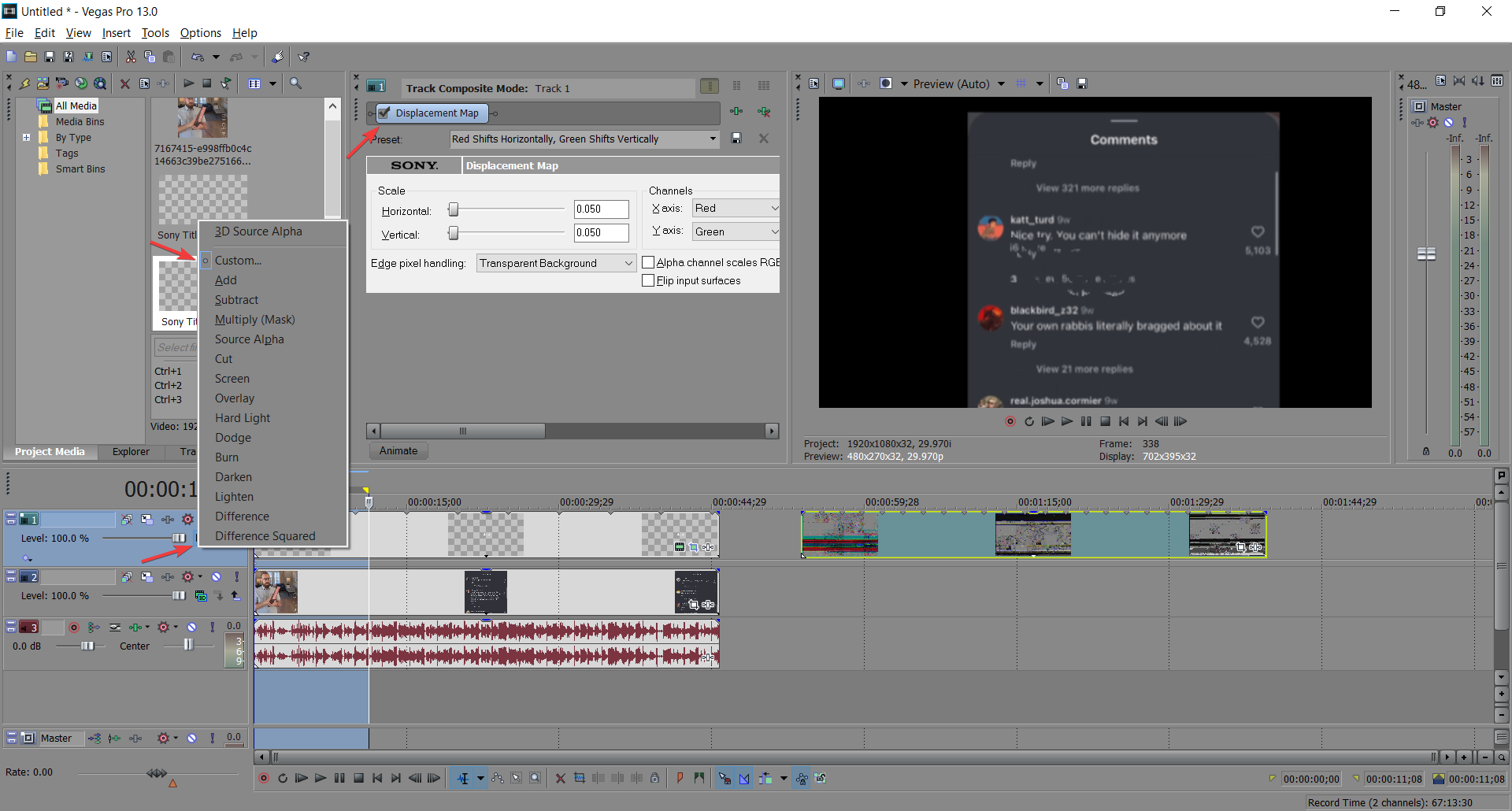Click the Animate button
This screenshot has width=1512, height=811.
point(398,451)
